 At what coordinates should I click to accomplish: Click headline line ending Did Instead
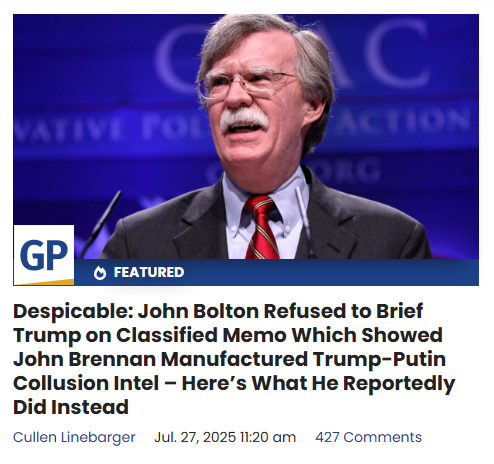coord(71,407)
